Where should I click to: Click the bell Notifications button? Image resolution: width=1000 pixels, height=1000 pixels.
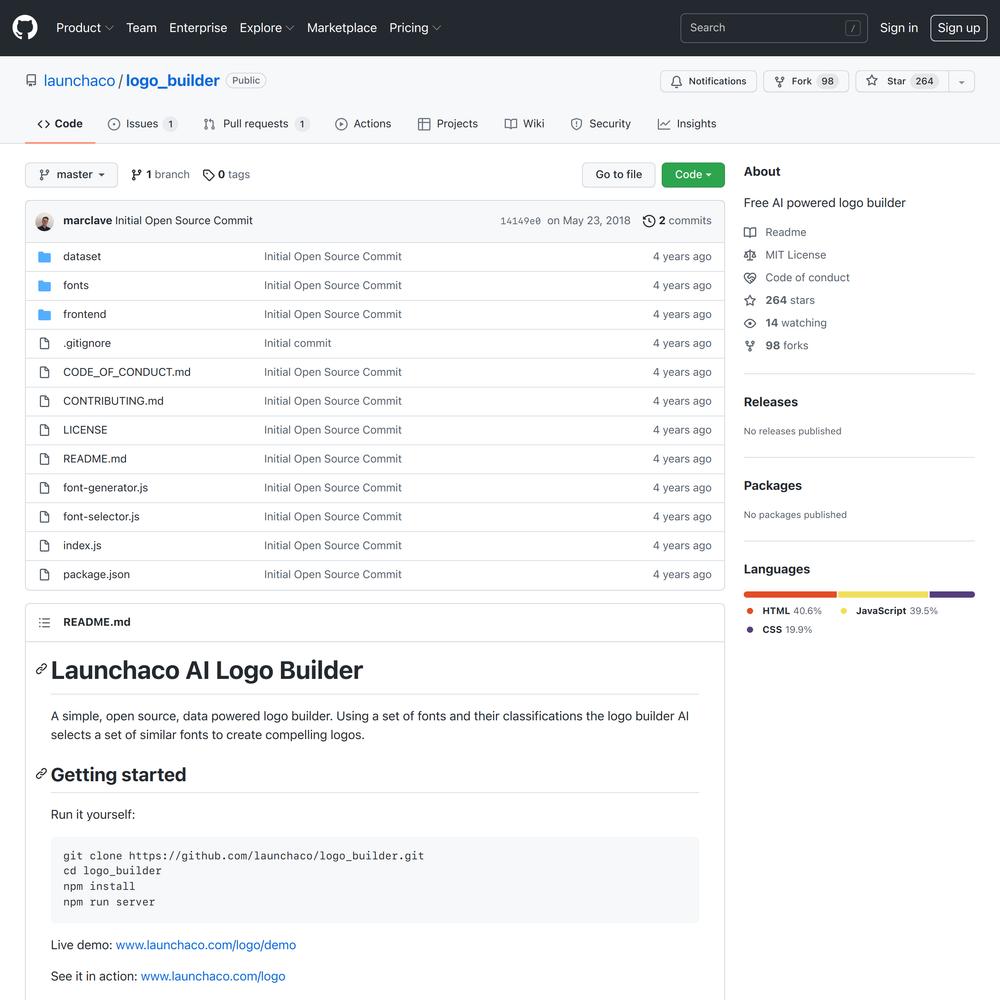coord(708,81)
